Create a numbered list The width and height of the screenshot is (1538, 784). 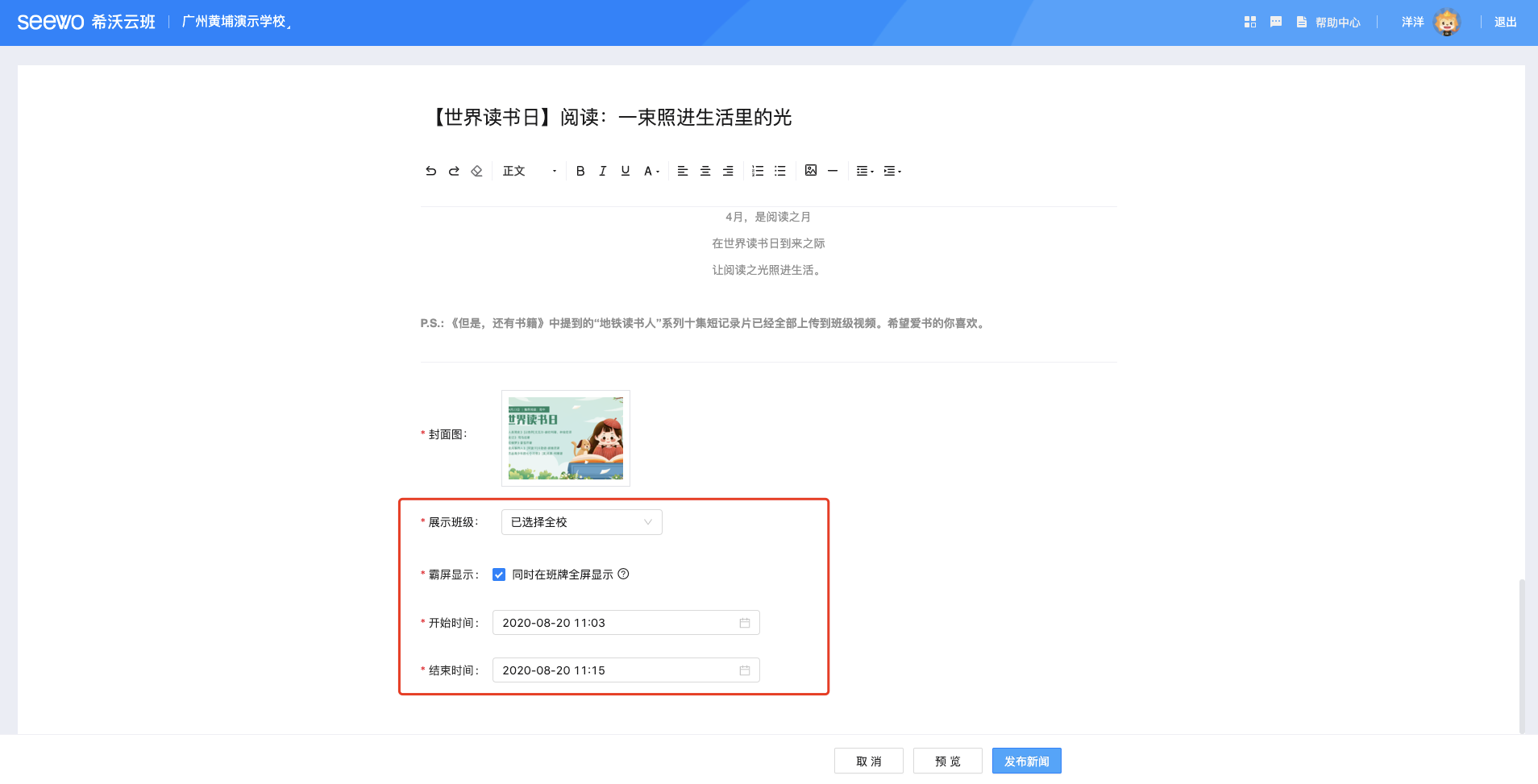coord(757,171)
